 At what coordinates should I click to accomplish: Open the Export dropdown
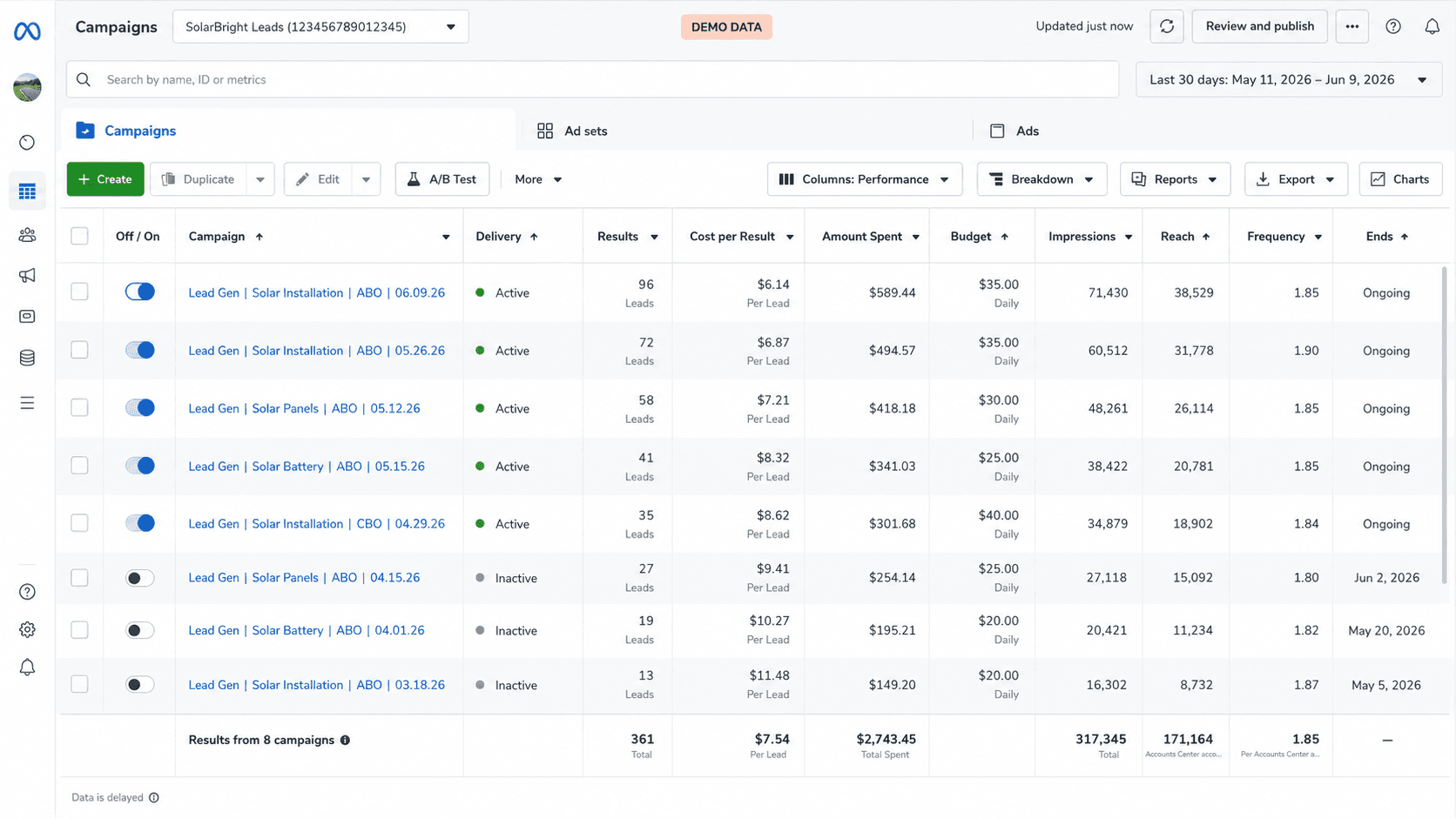pyautogui.click(x=1296, y=179)
